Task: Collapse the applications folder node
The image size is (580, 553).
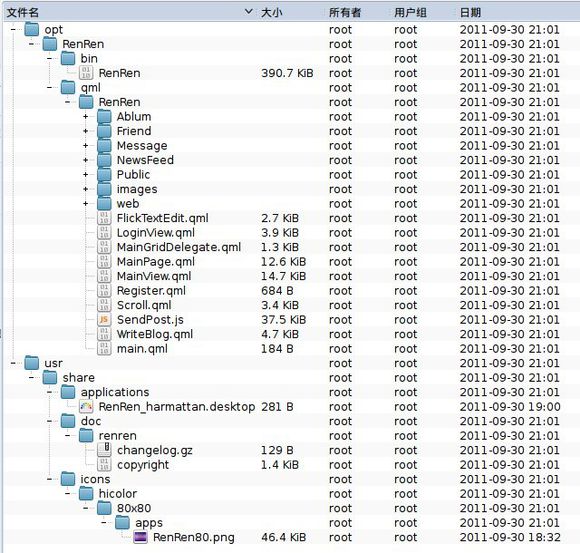Action: coord(50,392)
